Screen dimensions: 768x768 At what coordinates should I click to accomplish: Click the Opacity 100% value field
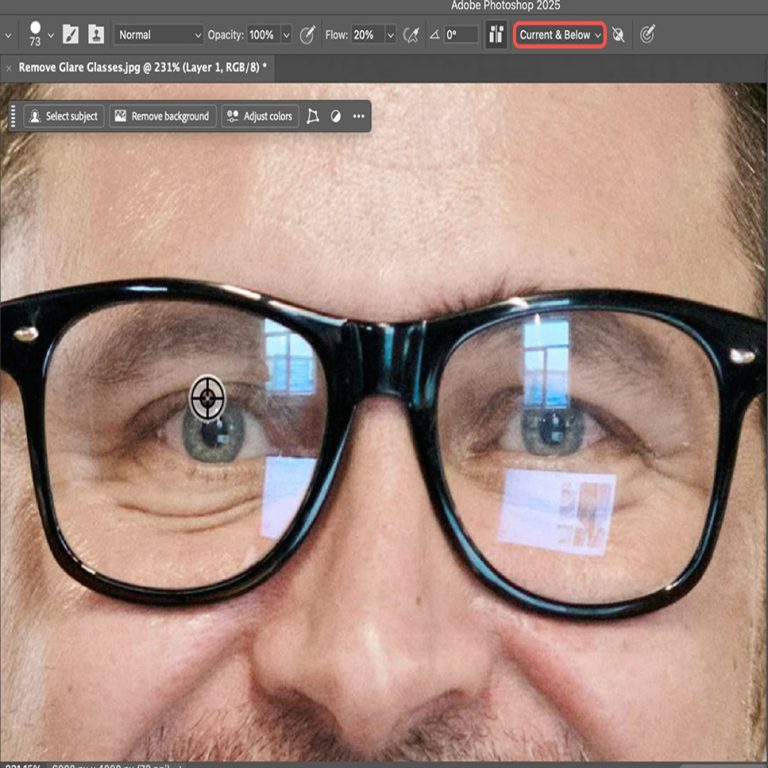click(264, 35)
